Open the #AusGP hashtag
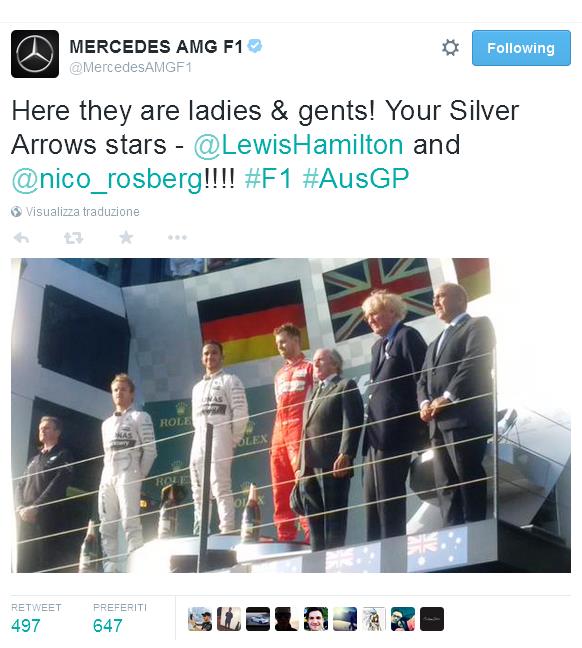The height and width of the screenshot is (648, 582). (x=356, y=179)
